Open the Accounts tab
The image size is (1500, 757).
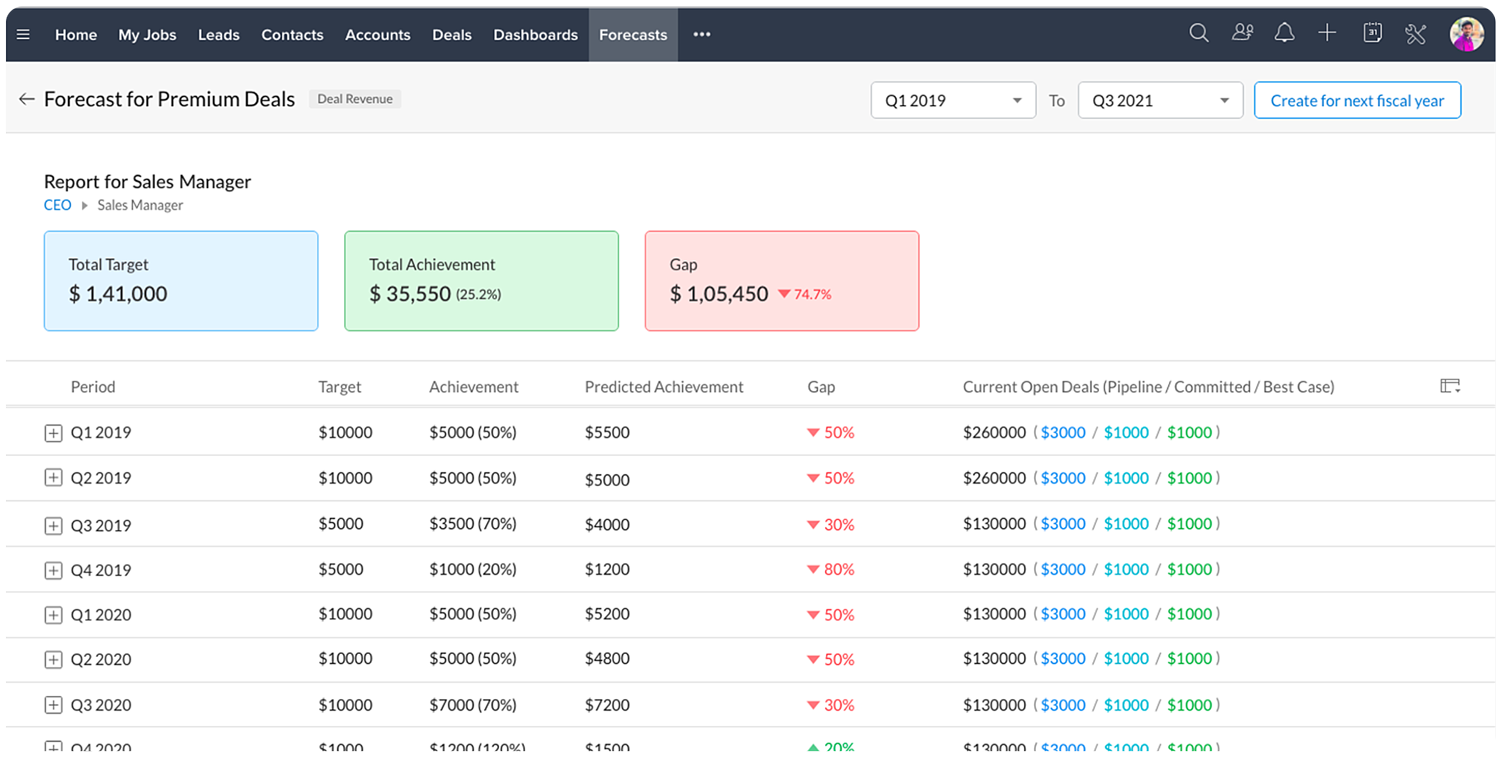coord(378,34)
